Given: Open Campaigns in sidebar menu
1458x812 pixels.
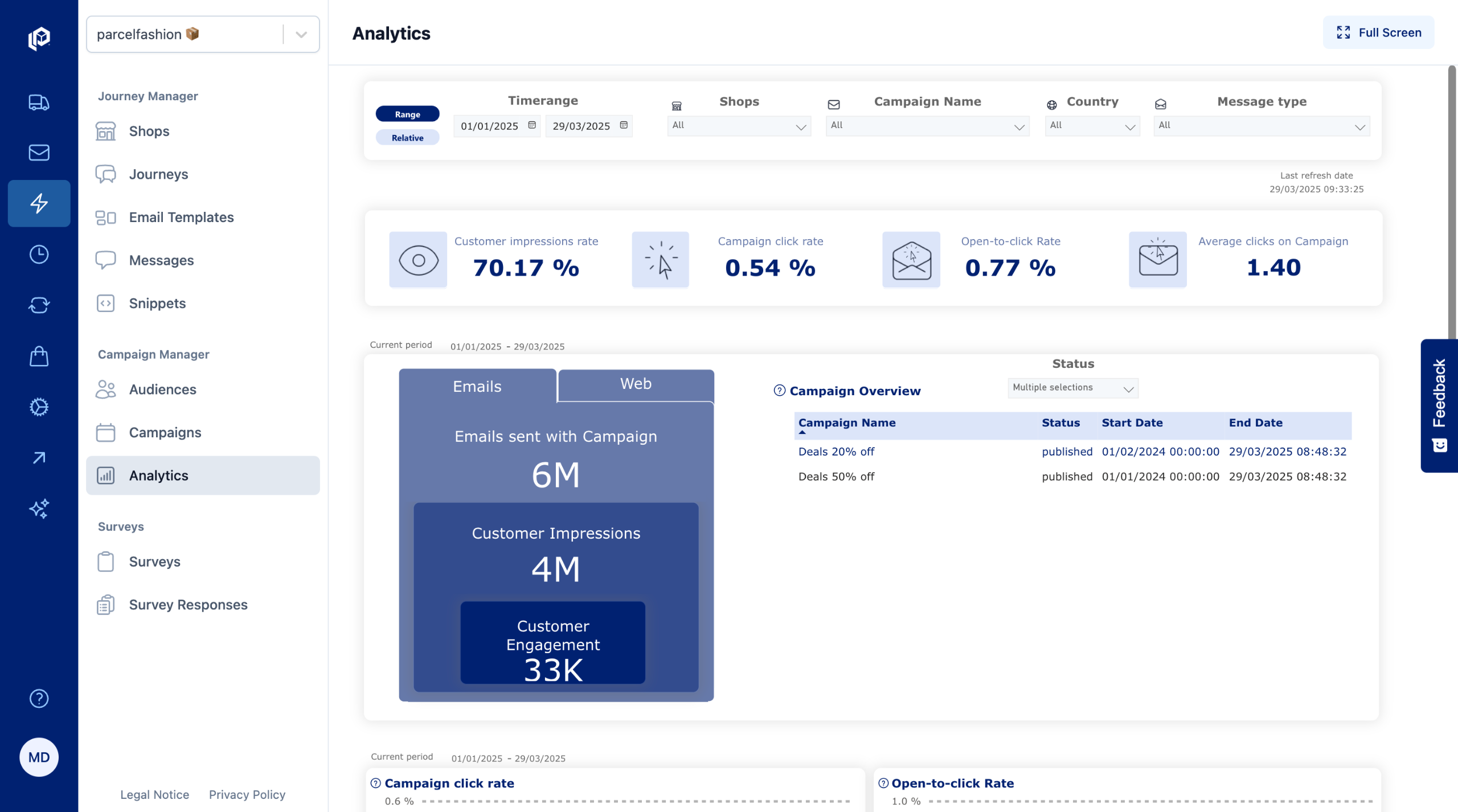Looking at the screenshot, I should 165,432.
